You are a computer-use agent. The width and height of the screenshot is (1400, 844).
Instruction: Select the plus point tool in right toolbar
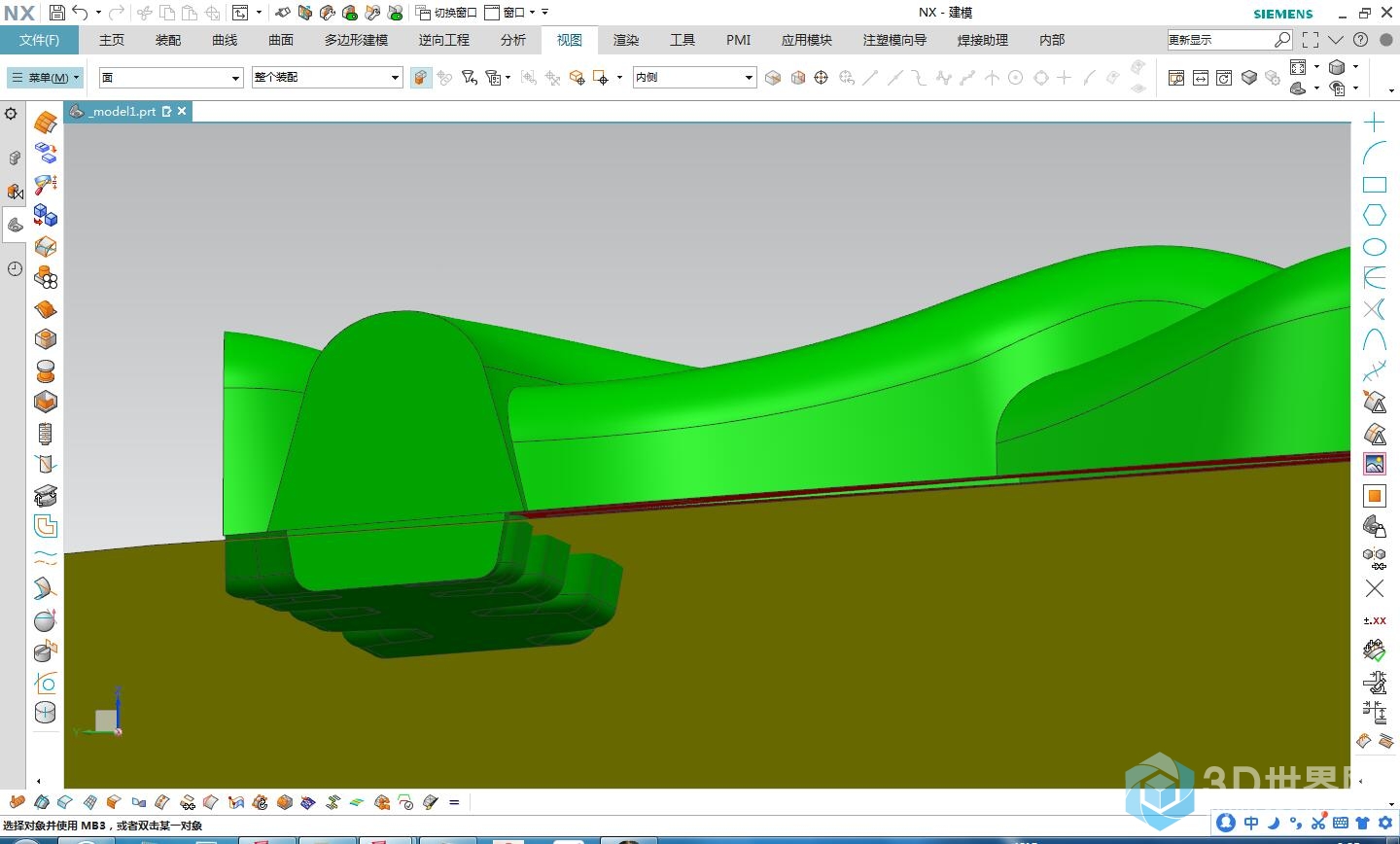coord(1374,123)
